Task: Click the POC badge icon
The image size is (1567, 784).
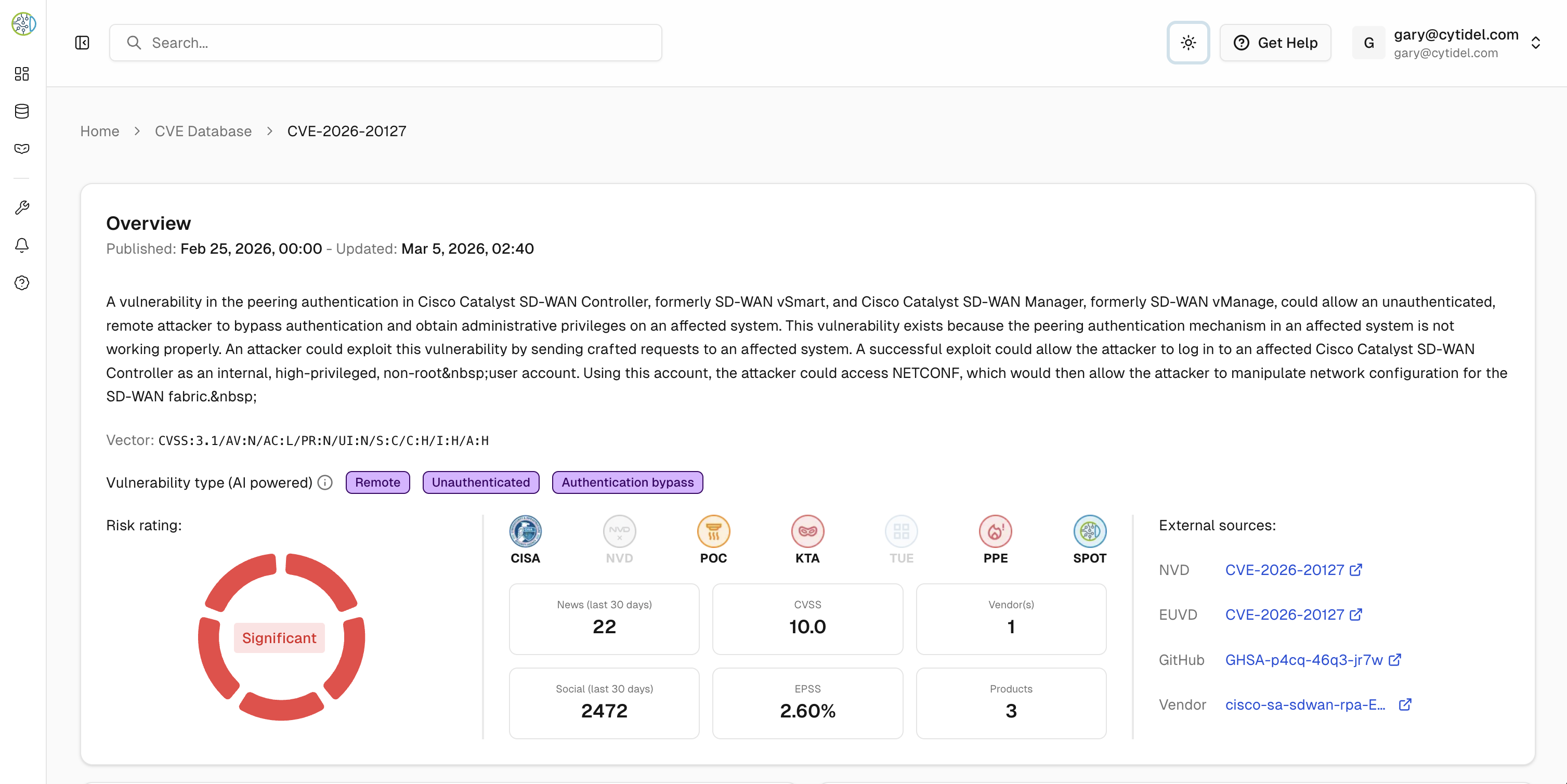Action: coord(713,531)
